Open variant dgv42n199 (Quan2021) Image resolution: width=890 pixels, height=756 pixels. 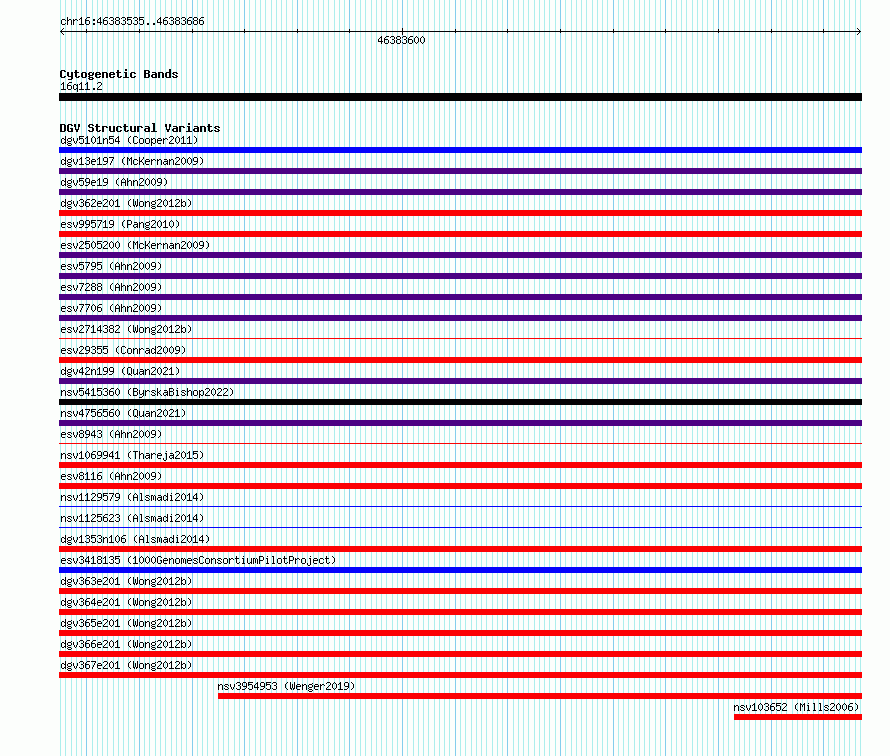(x=120, y=371)
